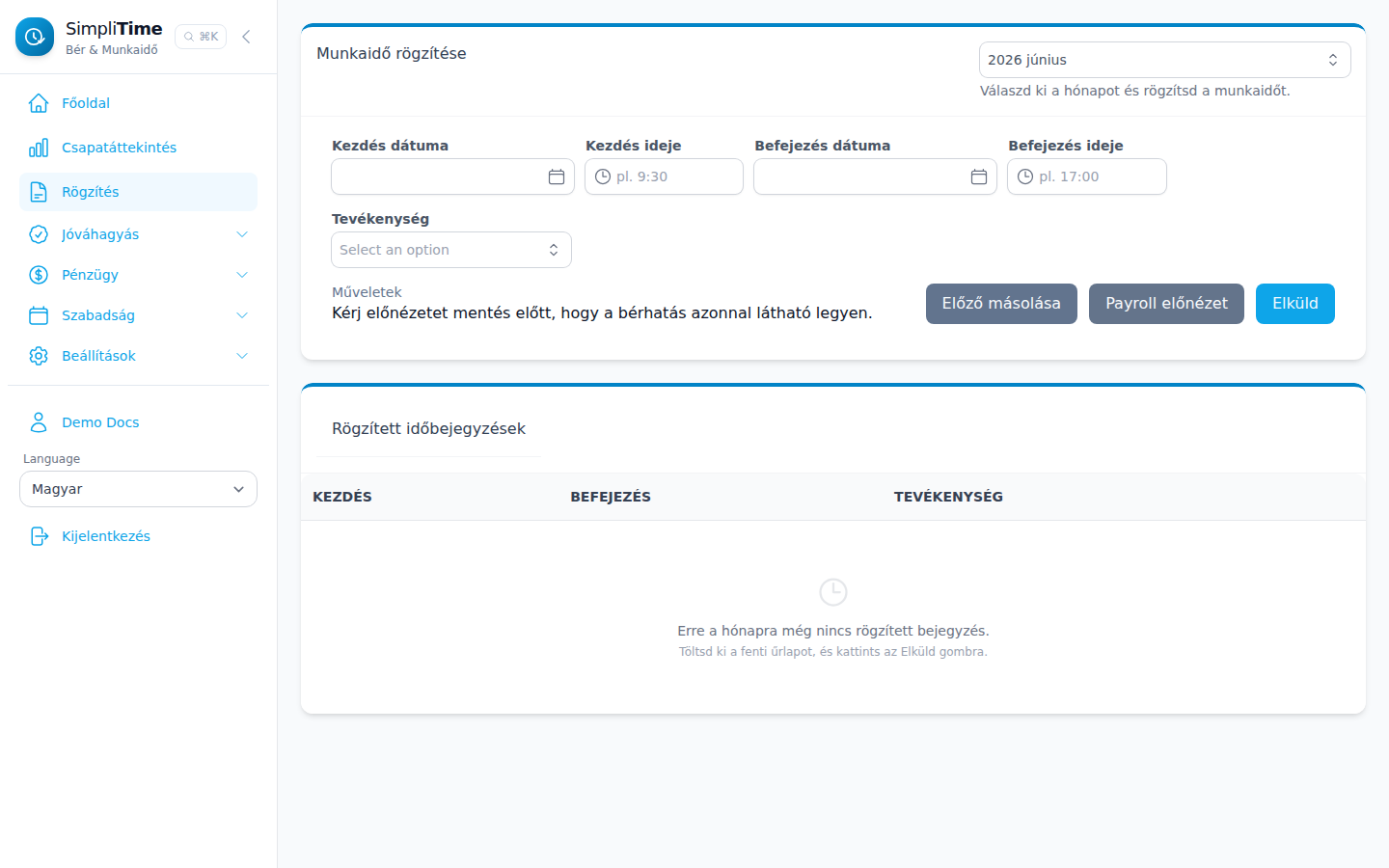
Task: Open Szabadság menu item
Action: (138, 315)
